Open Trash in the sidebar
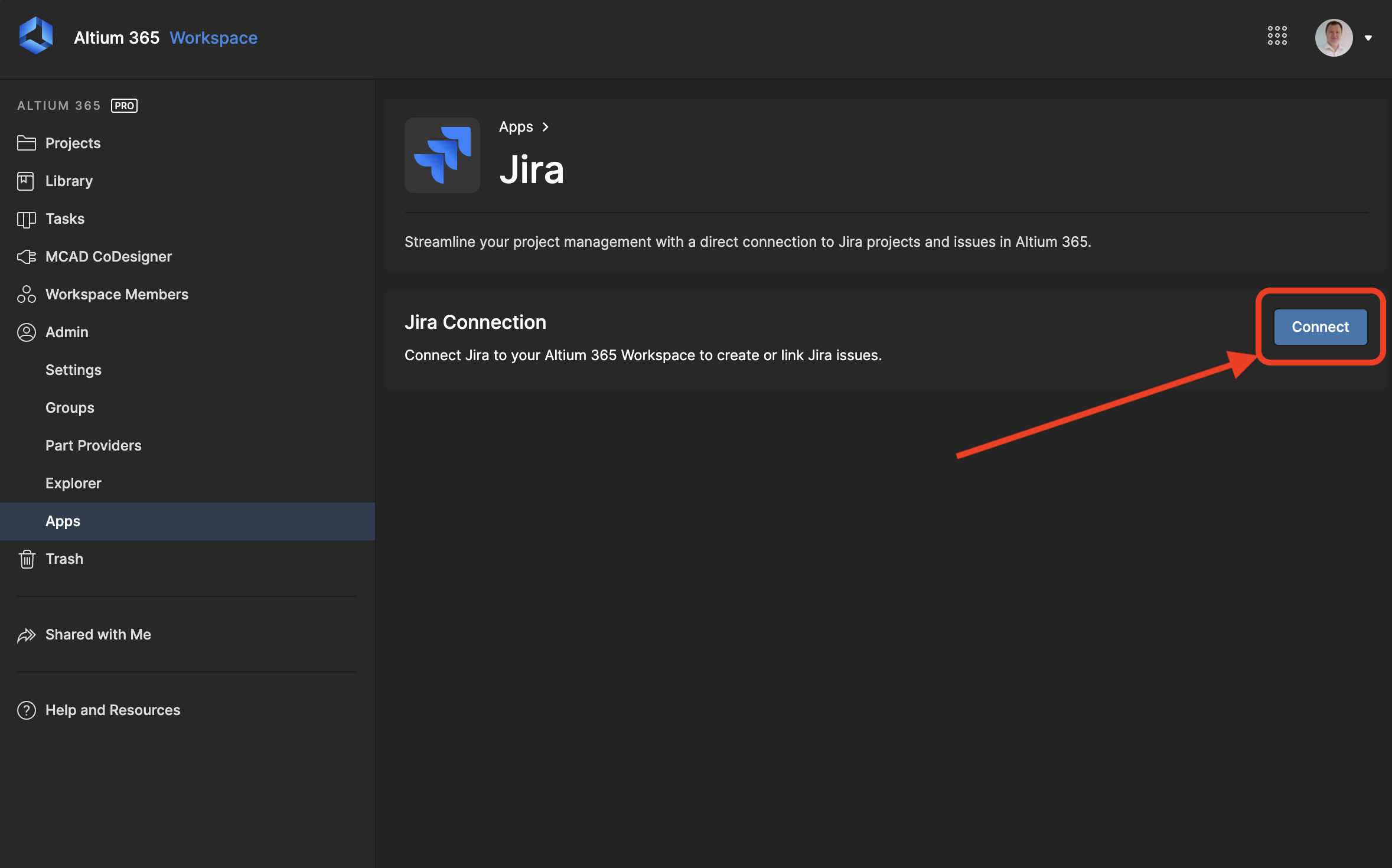This screenshot has width=1392, height=868. [x=187, y=559]
